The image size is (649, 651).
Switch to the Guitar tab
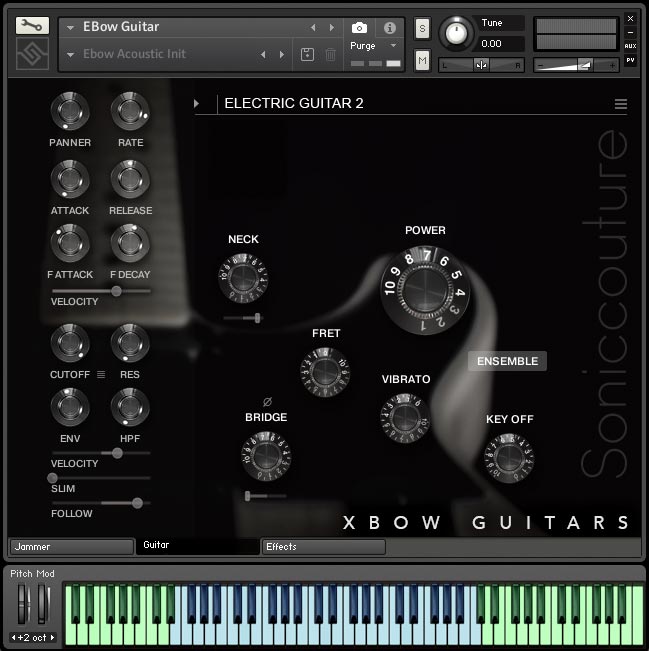pyautogui.click(x=198, y=546)
